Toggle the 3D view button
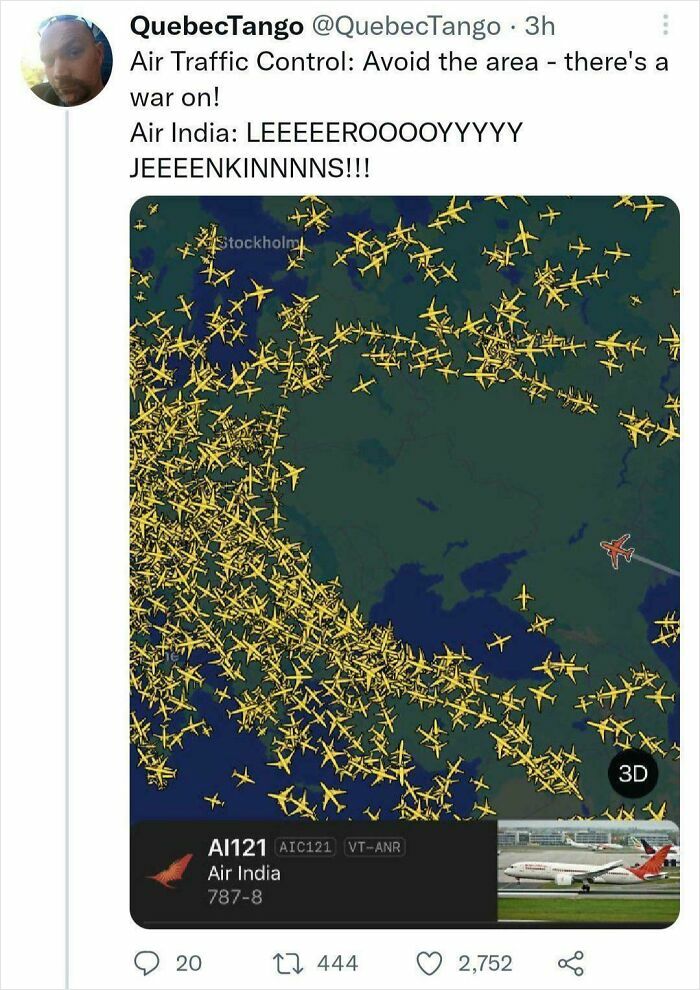Screen dimensions: 700x990 [x=632, y=774]
